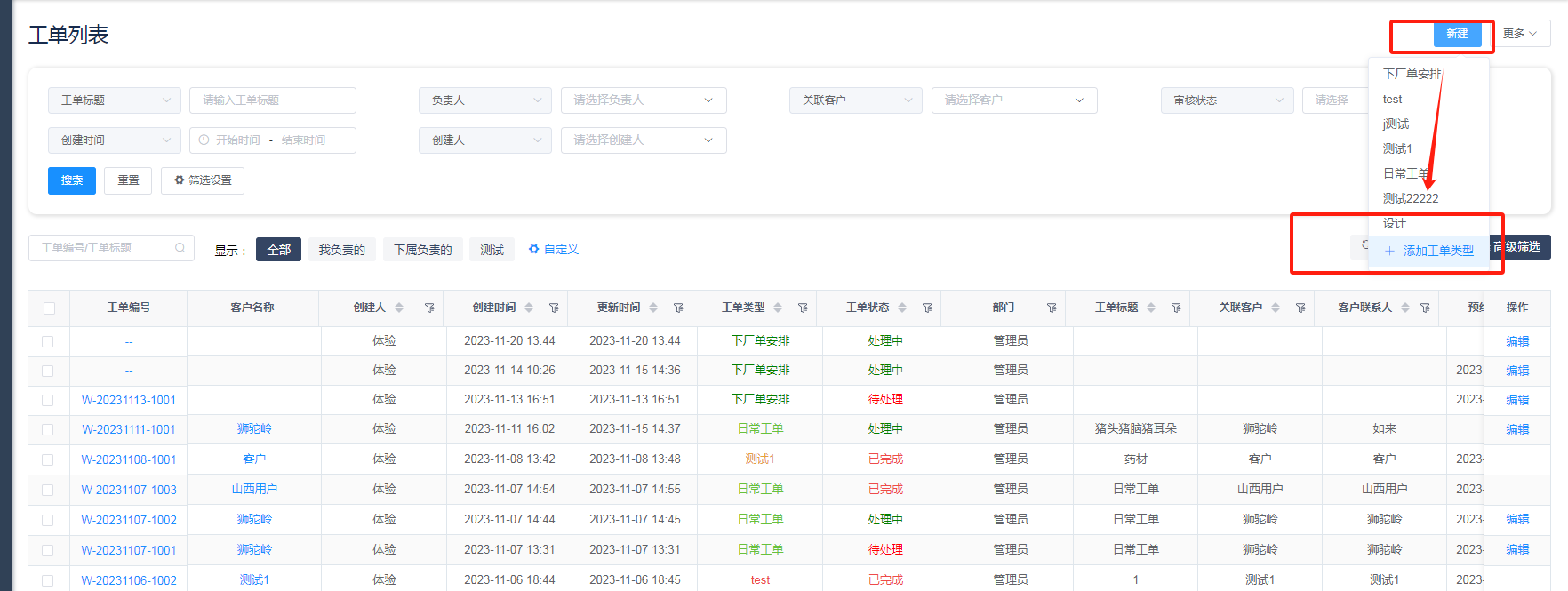Click search magnifier icon in 工单编号 box
The height and width of the screenshot is (591, 1568).
point(180,248)
